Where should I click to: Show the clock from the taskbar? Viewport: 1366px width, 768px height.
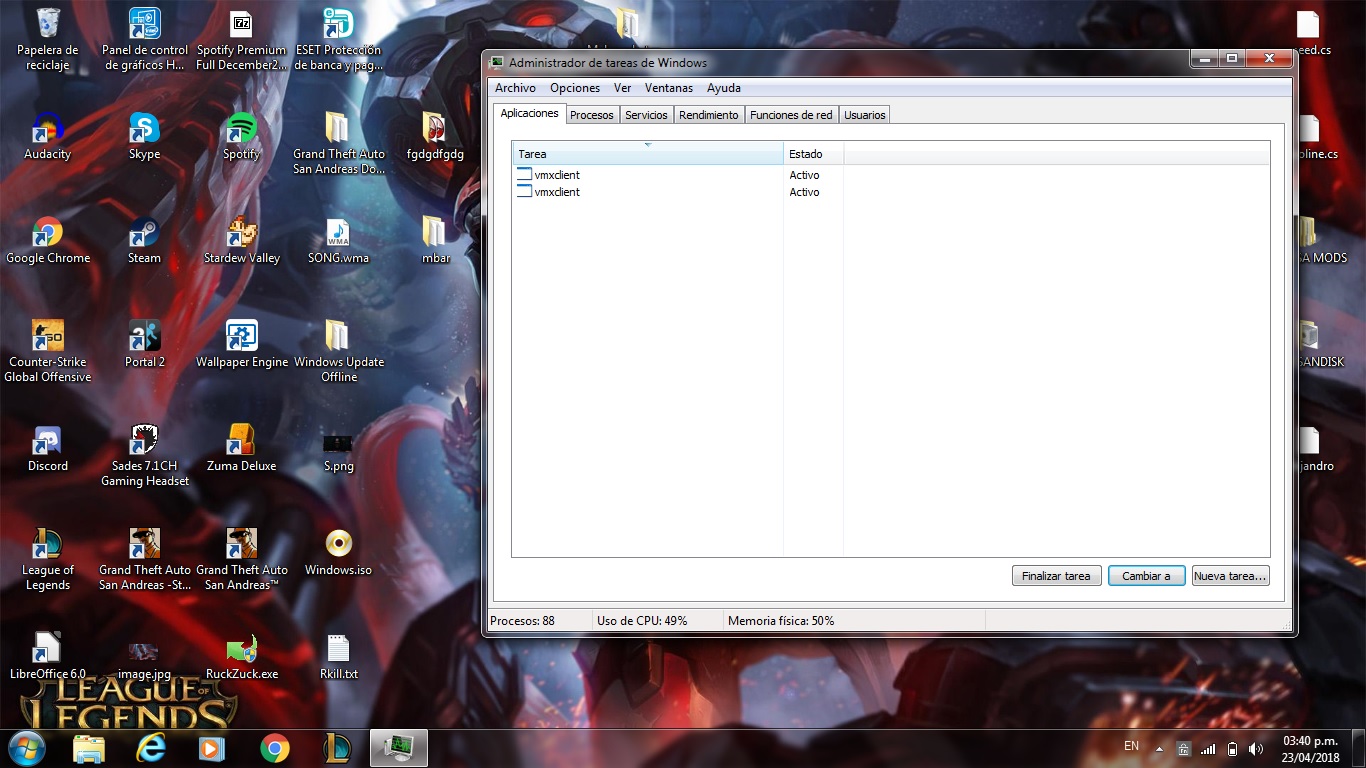click(1312, 747)
